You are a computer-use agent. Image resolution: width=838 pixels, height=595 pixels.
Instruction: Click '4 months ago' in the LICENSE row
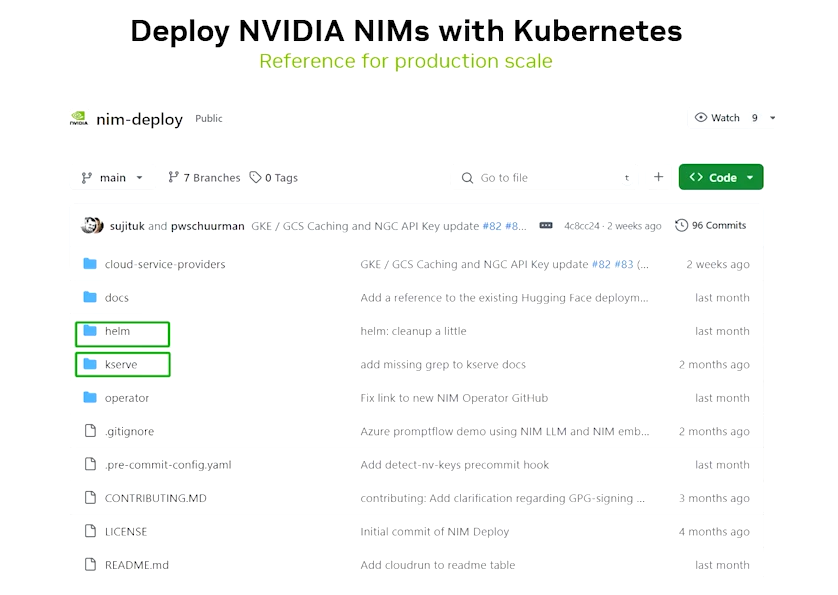pyautogui.click(x=714, y=531)
